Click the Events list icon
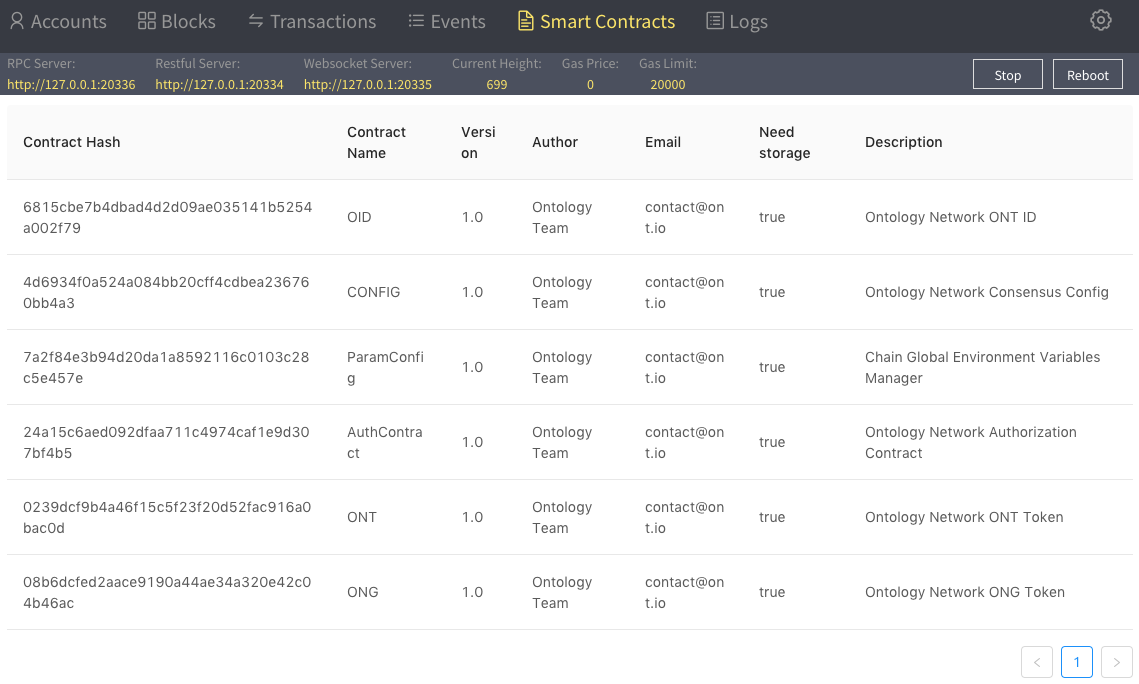The width and height of the screenshot is (1139, 684). (416, 21)
